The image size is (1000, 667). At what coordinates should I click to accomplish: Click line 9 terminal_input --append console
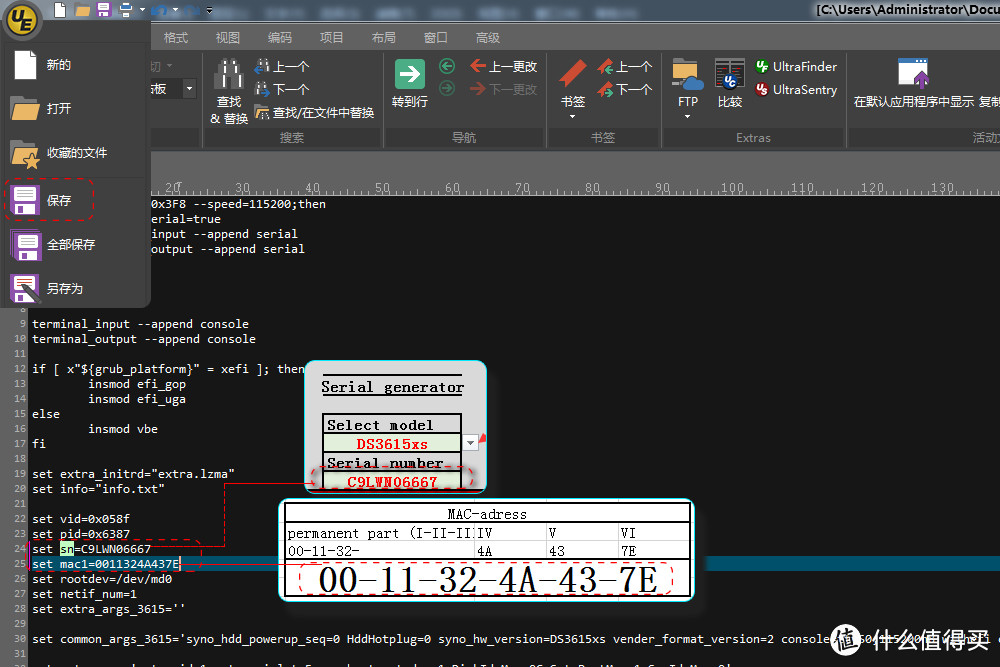click(140, 324)
